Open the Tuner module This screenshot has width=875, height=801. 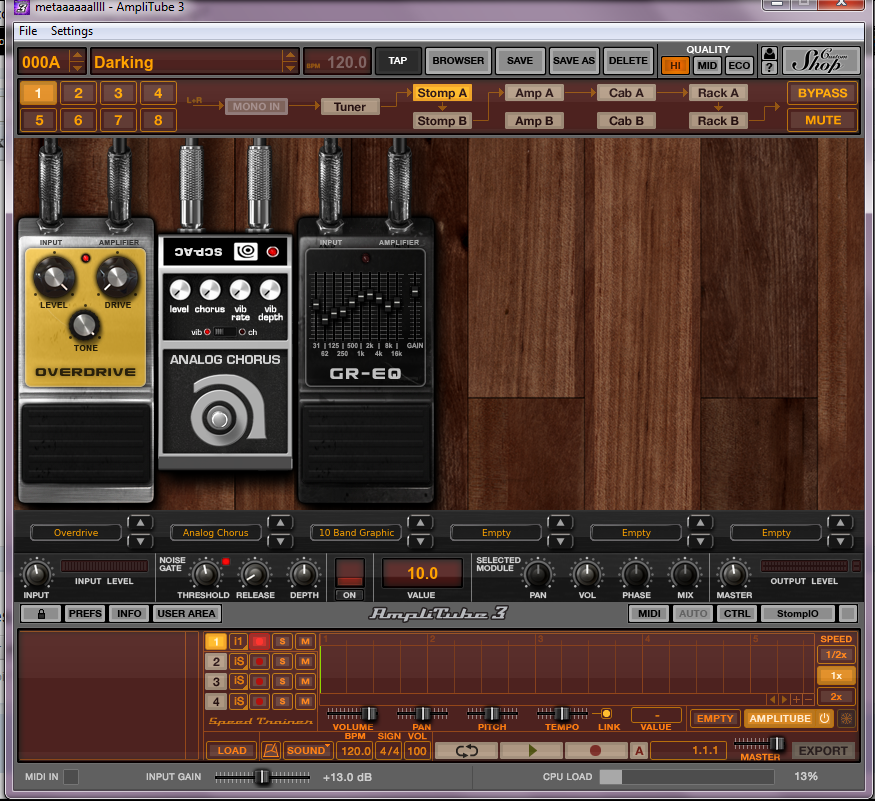coord(350,107)
